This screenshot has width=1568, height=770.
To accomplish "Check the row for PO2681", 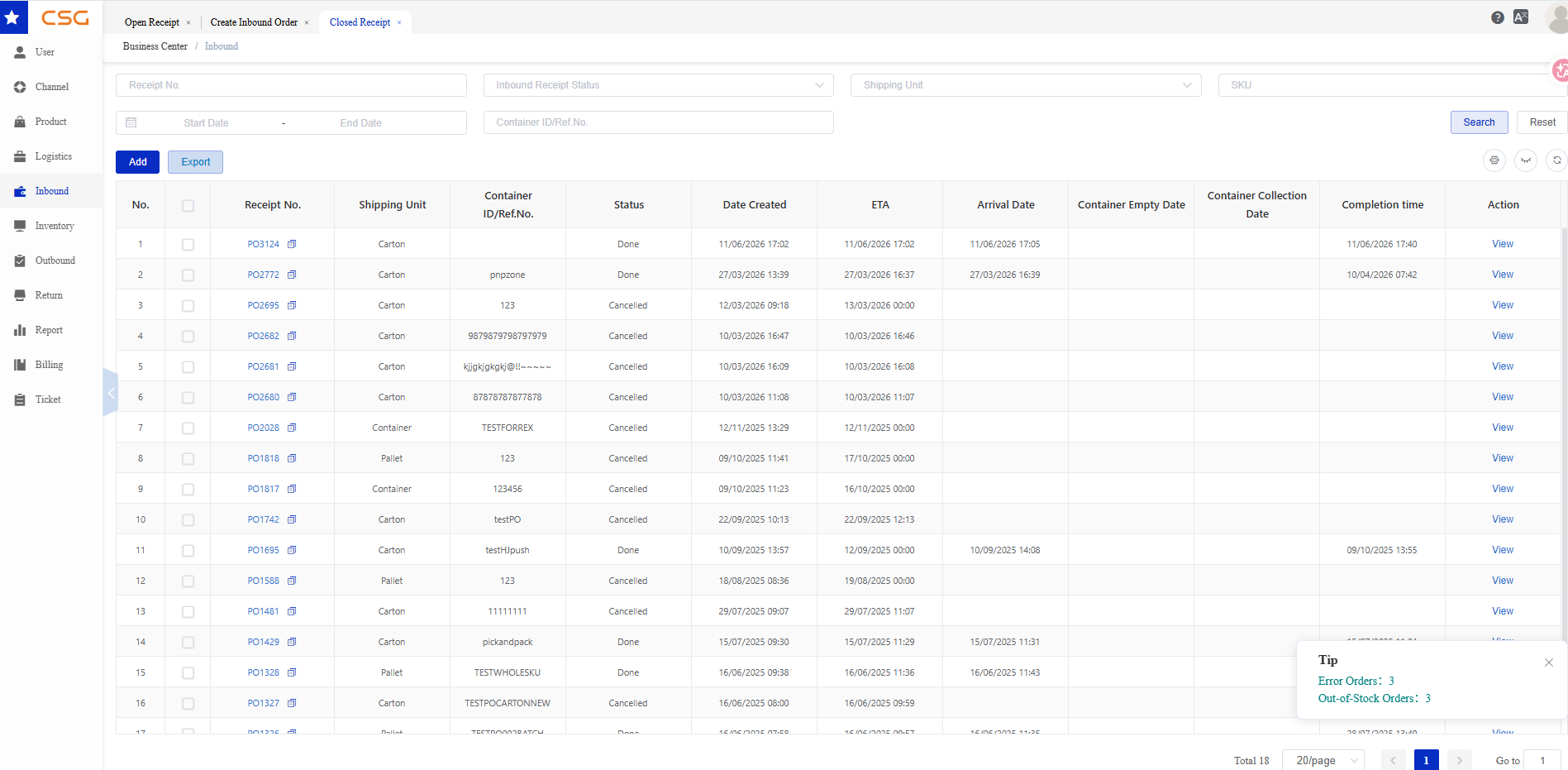I will tap(188, 367).
